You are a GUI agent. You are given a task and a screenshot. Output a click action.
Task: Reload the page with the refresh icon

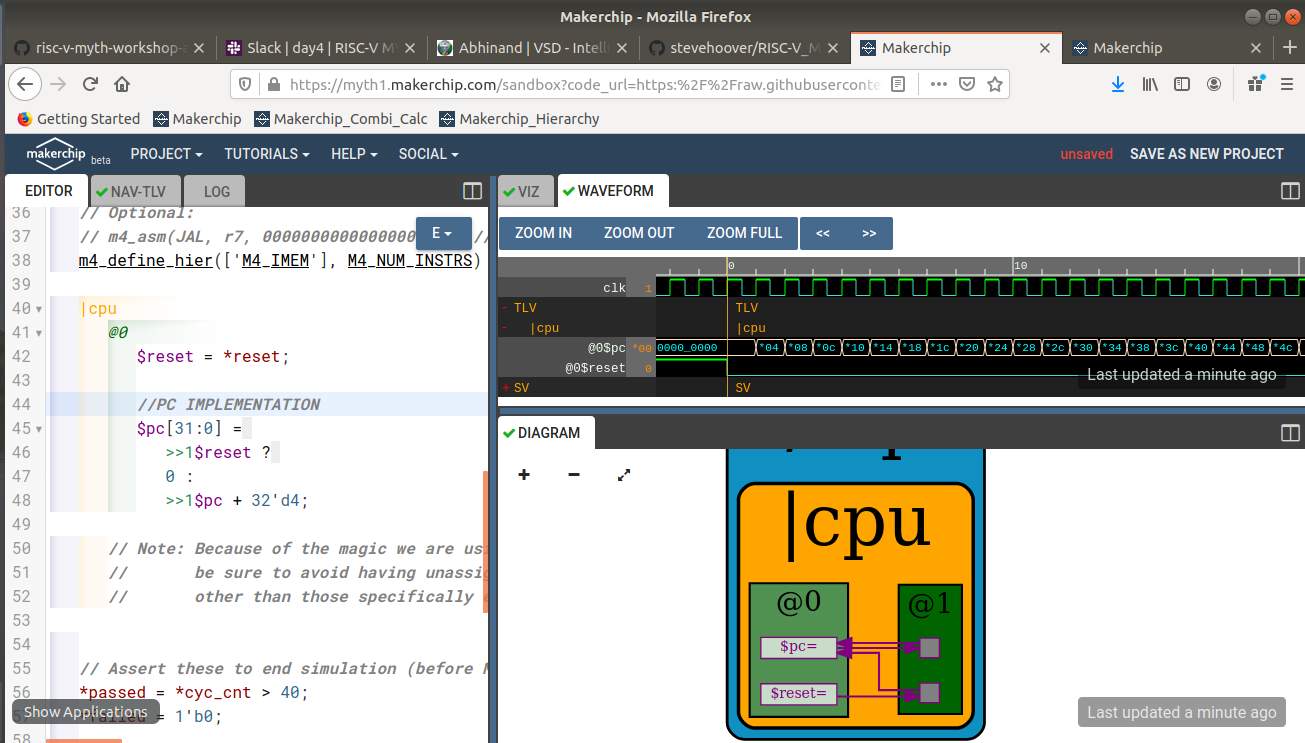pos(91,84)
